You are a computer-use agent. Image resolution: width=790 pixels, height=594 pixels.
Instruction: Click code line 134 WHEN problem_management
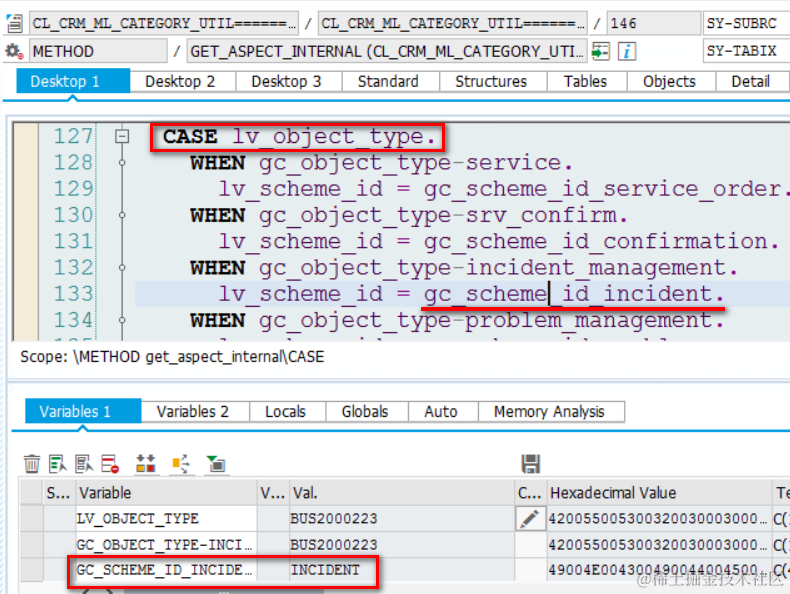click(457, 320)
